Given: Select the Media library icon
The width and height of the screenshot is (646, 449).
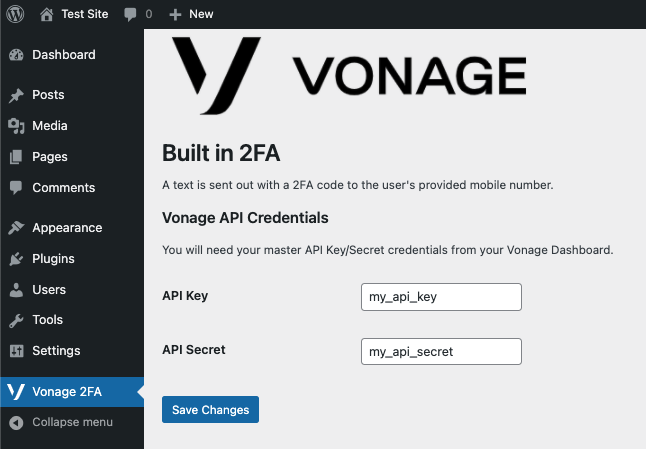Looking at the screenshot, I should 16,126.
